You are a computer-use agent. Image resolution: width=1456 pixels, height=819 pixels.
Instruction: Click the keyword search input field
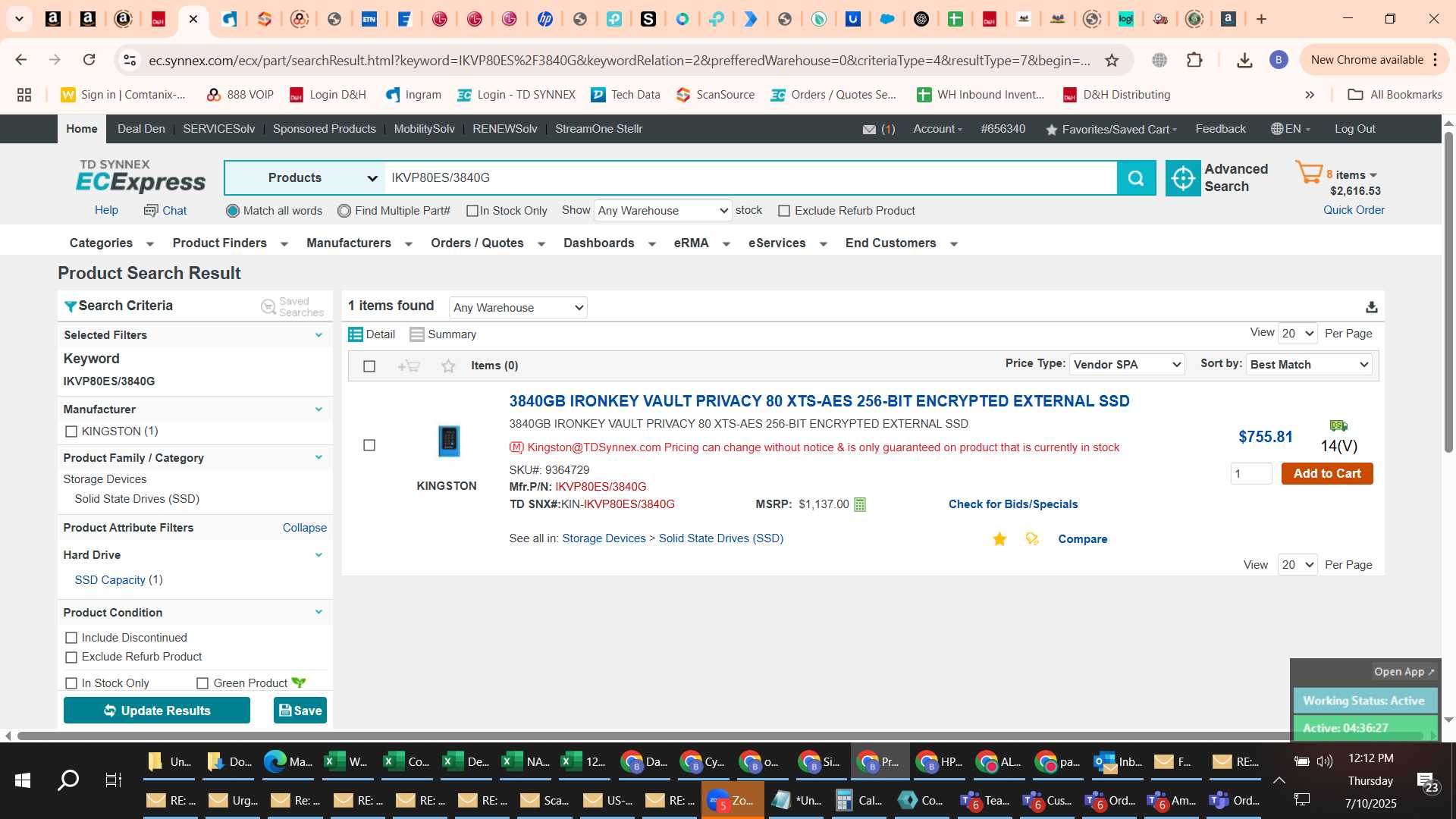[x=751, y=178]
